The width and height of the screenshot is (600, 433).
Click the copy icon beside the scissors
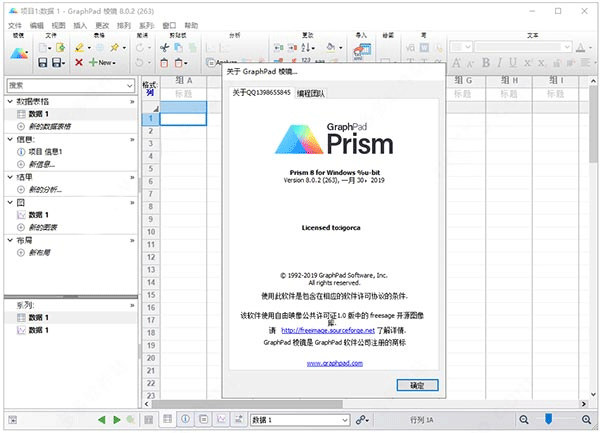[178, 48]
